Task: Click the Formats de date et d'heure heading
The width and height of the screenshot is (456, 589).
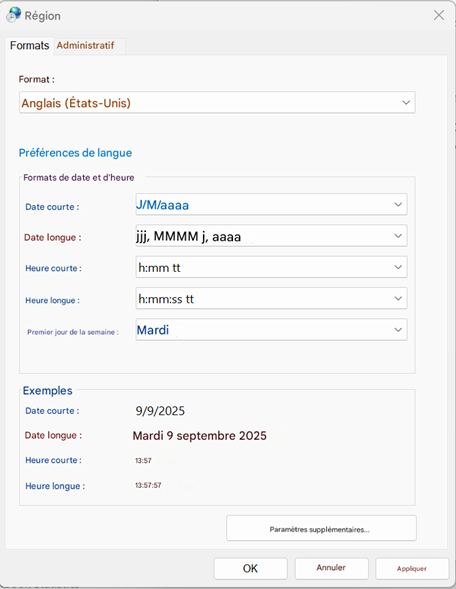Action: click(x=79, y=177)
